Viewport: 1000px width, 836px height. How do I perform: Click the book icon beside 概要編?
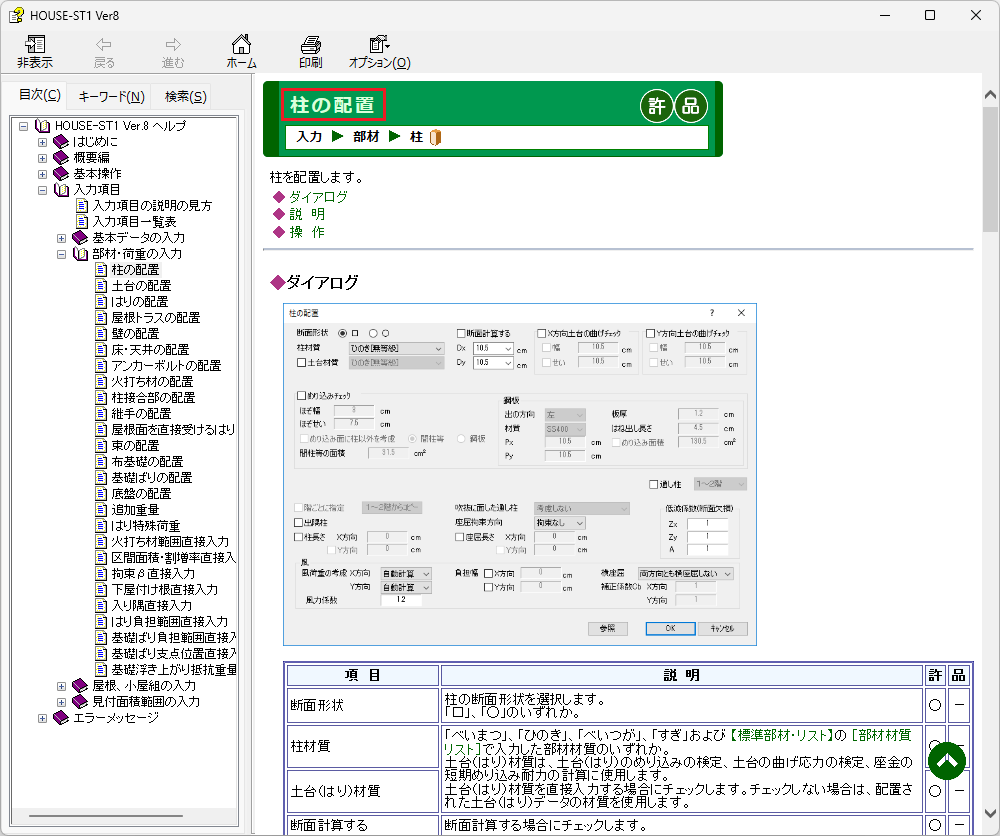[x=61, y=158]
